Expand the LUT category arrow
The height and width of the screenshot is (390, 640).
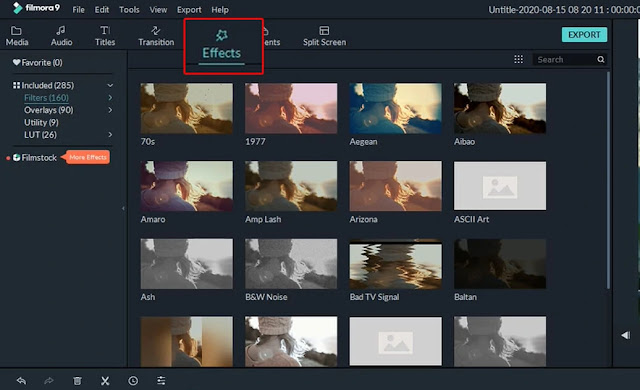pyautogui.click(x=110, y=134)
